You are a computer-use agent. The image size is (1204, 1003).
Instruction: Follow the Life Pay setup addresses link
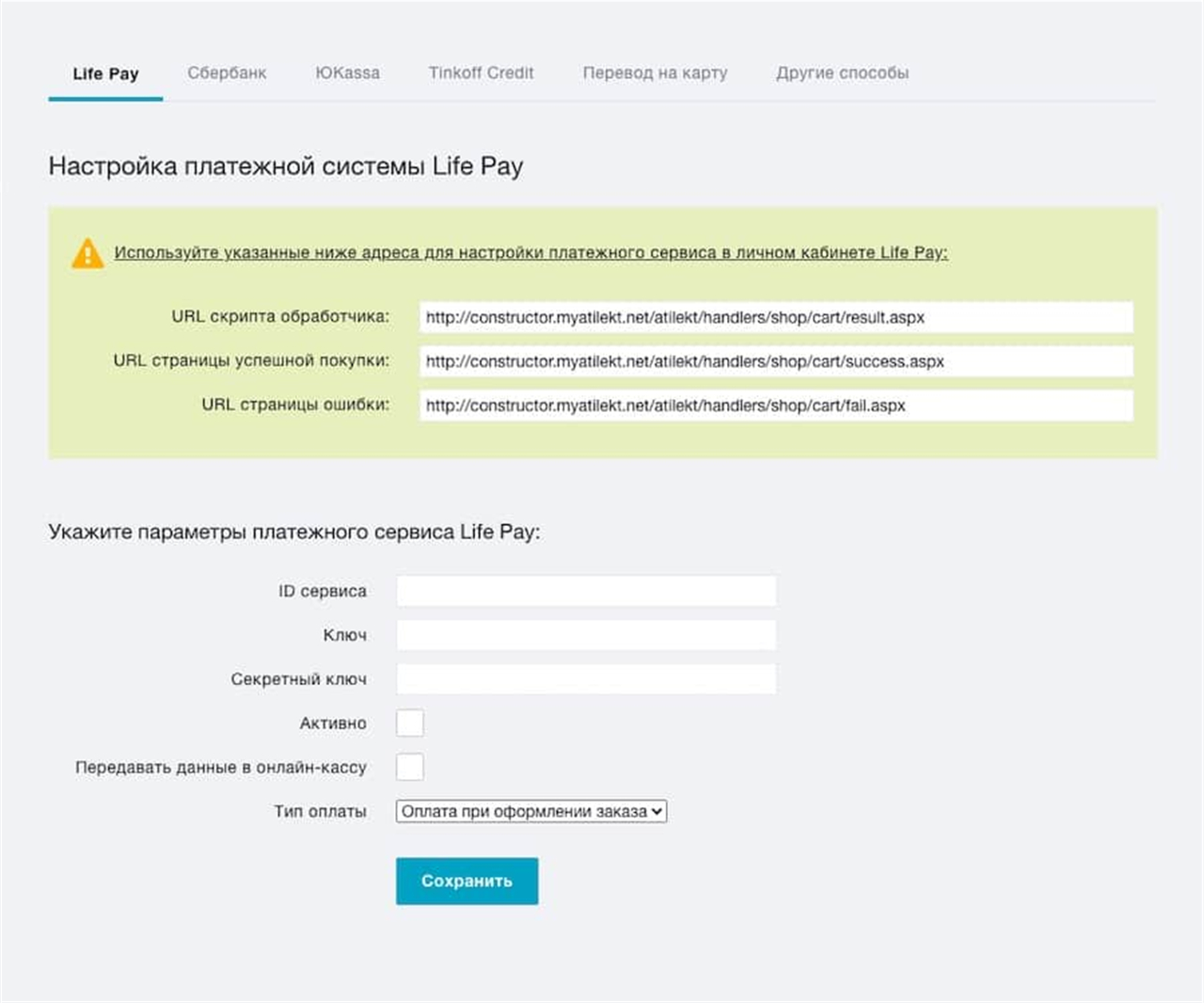531,252
